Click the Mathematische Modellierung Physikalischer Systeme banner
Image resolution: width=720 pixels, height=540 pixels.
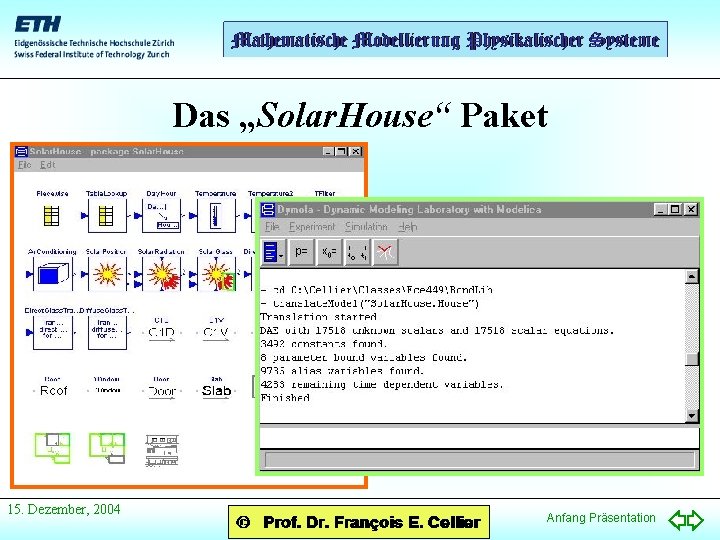tap(445, 39)
